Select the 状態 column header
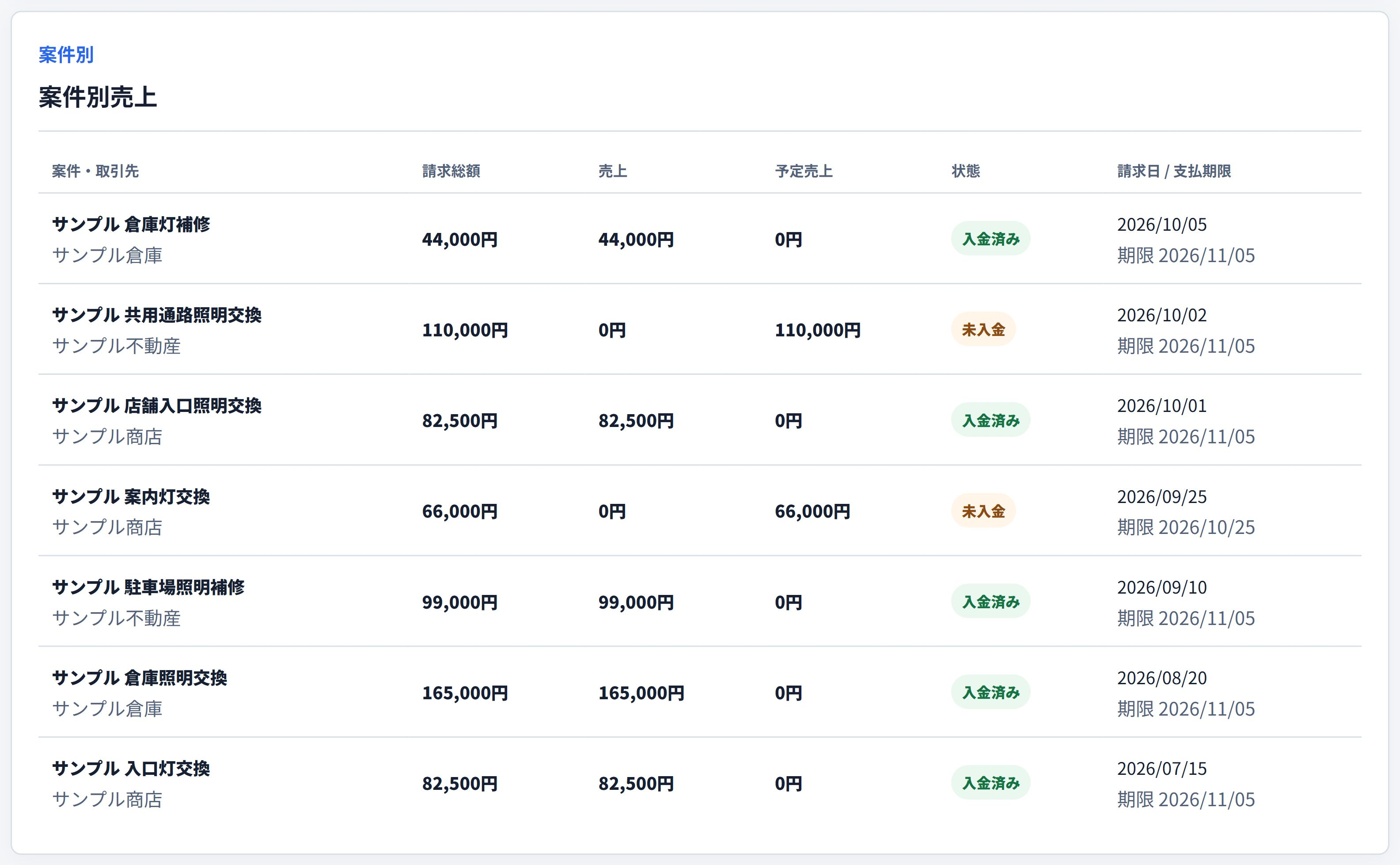This screenshot has height=865, width=1400. (966, 171)
